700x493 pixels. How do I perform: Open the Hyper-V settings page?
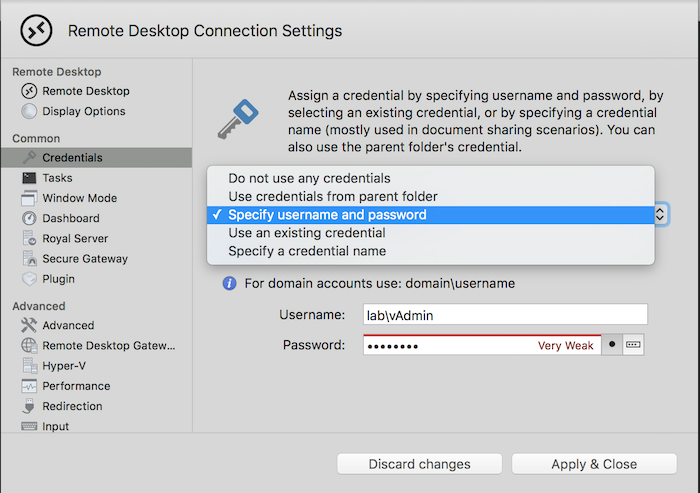pyautogui.click(x=64, y=366)
